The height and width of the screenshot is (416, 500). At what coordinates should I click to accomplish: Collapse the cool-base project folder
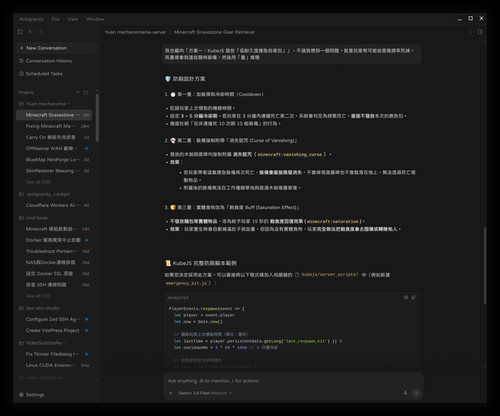click(33, 218)
